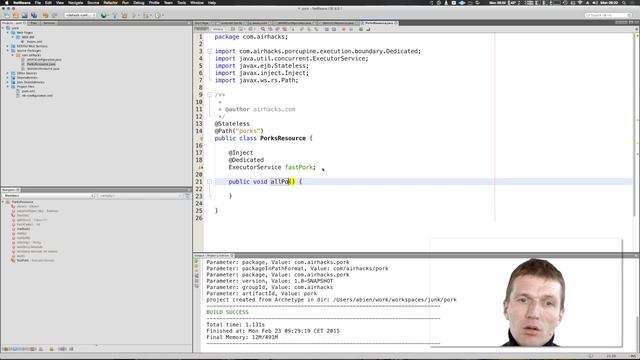Open the Members dropdown in Navigator
Image resolution: width=640 pixels, height=360 pixels.
point(48,196)
